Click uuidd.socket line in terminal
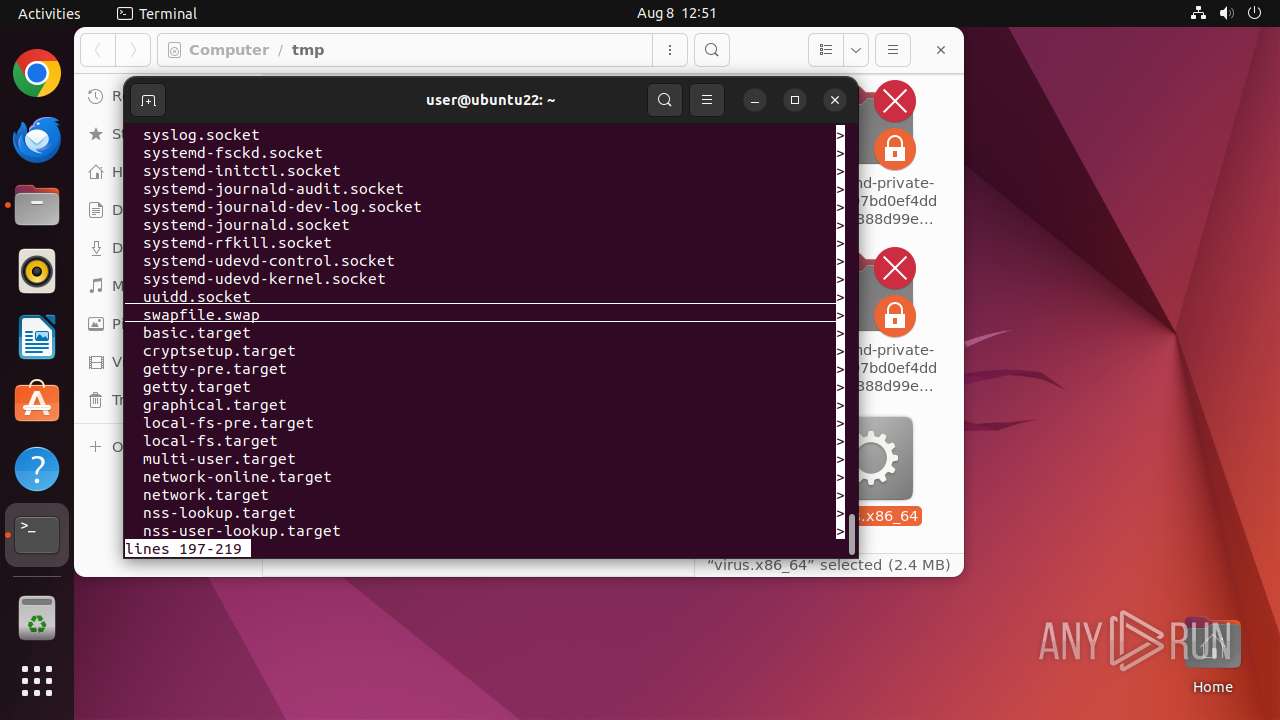1280x720 pixels. click(x=197, y=297)
